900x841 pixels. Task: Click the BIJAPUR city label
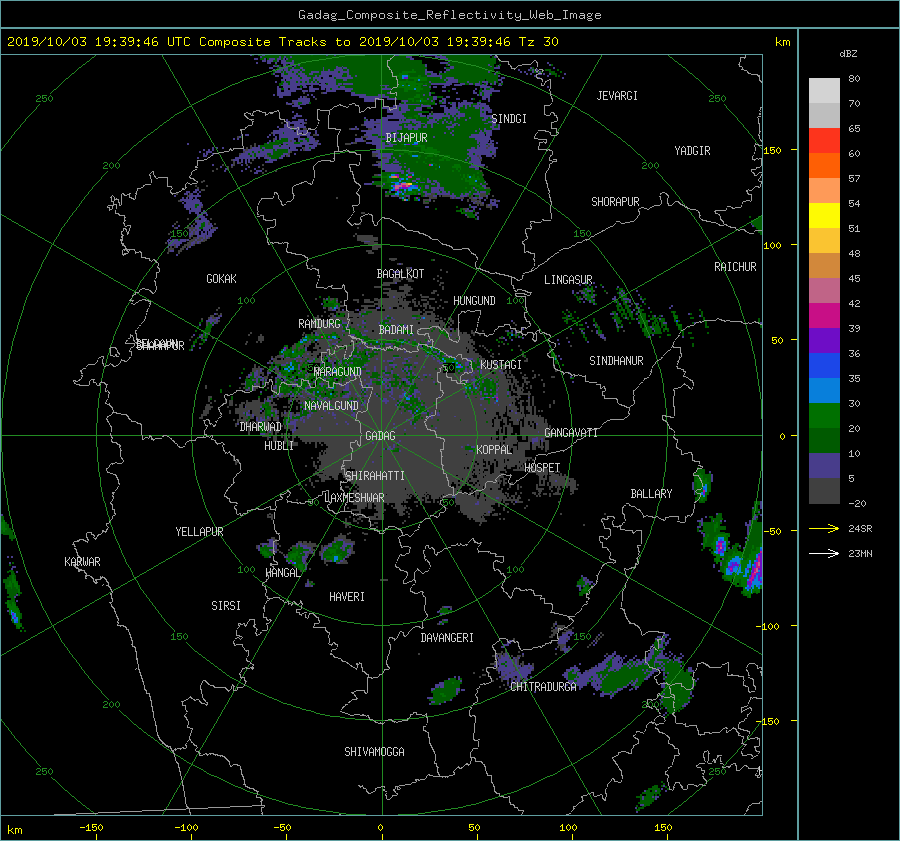[406, 138]
